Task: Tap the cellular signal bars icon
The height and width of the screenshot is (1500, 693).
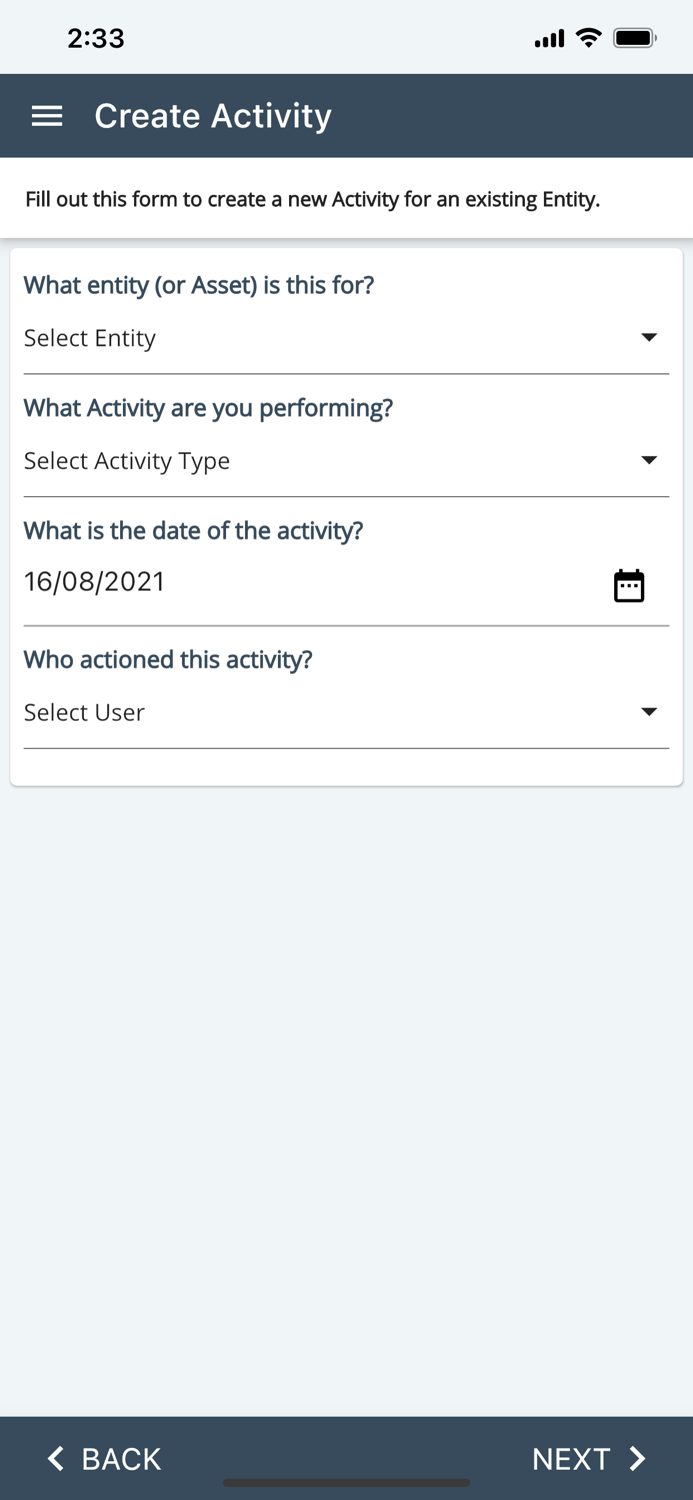Action: tap(549, 38)
